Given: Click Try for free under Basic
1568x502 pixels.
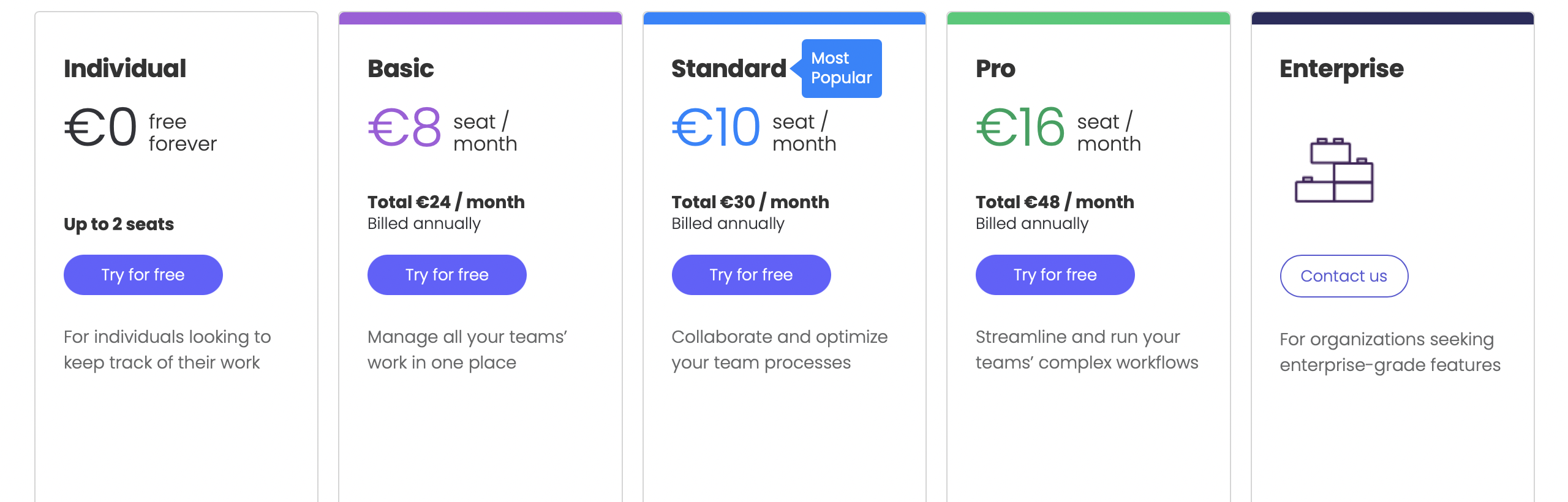Looking at the screenshot, I should pyautogui.click(x=447, y=275).
